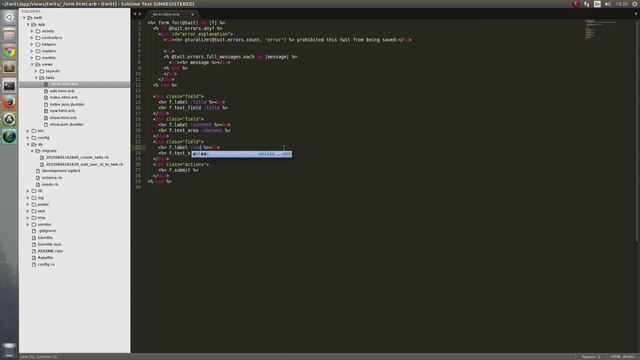Viewport: 640px width, 360px height.
Task: Open Gemfile in the sidebar
Action: 45,238
